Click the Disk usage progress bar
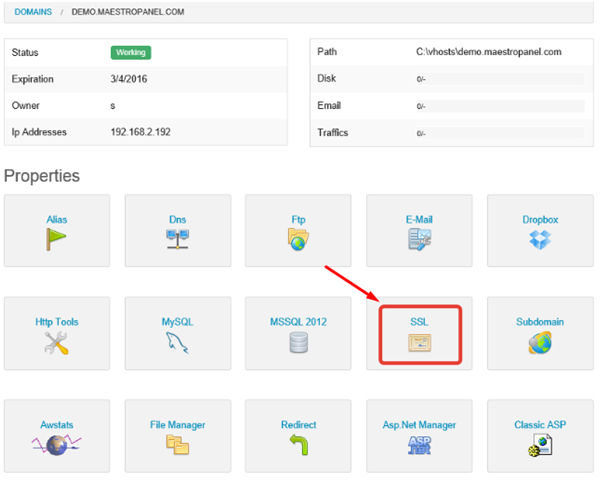Viewport: 609px width, 484px height. pyautogui.click(x=500, y=79)
